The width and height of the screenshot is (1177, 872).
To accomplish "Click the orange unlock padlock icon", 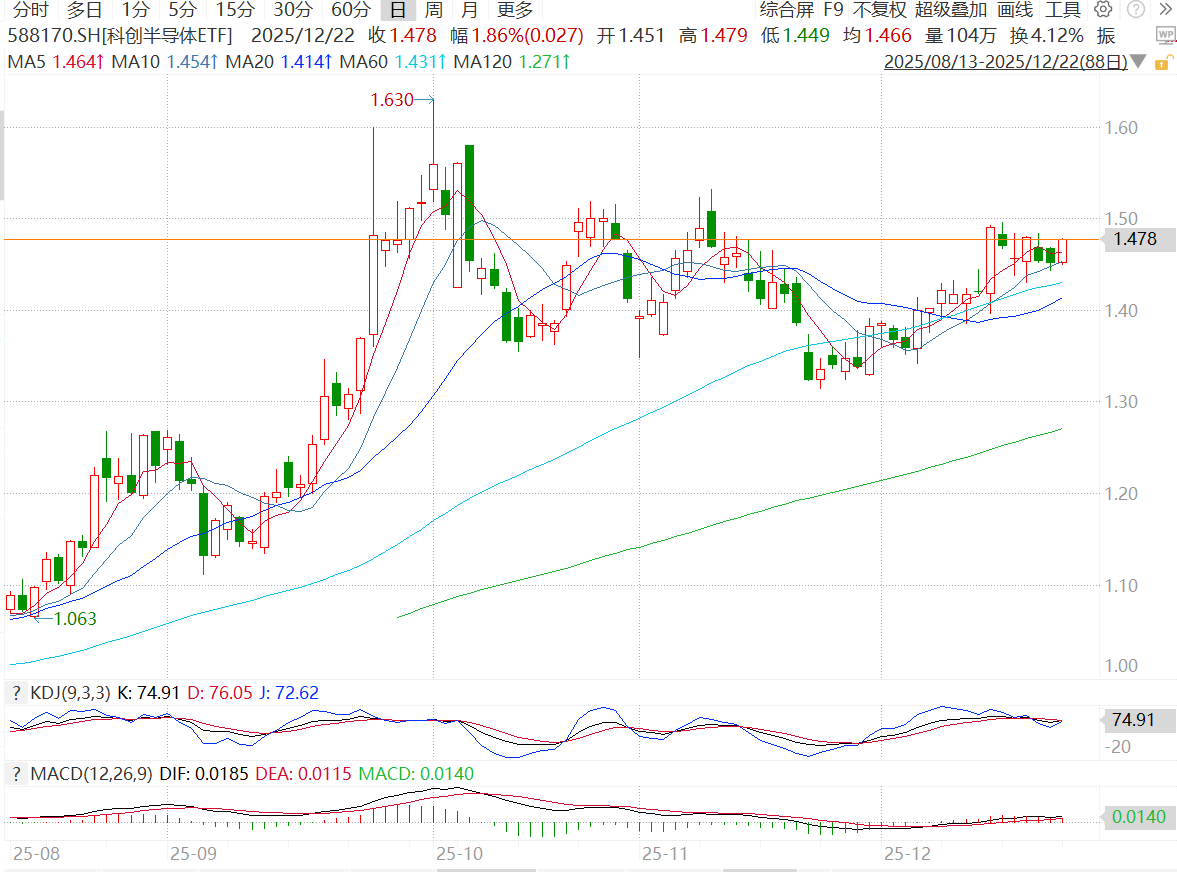I will pyautogui.click(x=1162, y=62).
